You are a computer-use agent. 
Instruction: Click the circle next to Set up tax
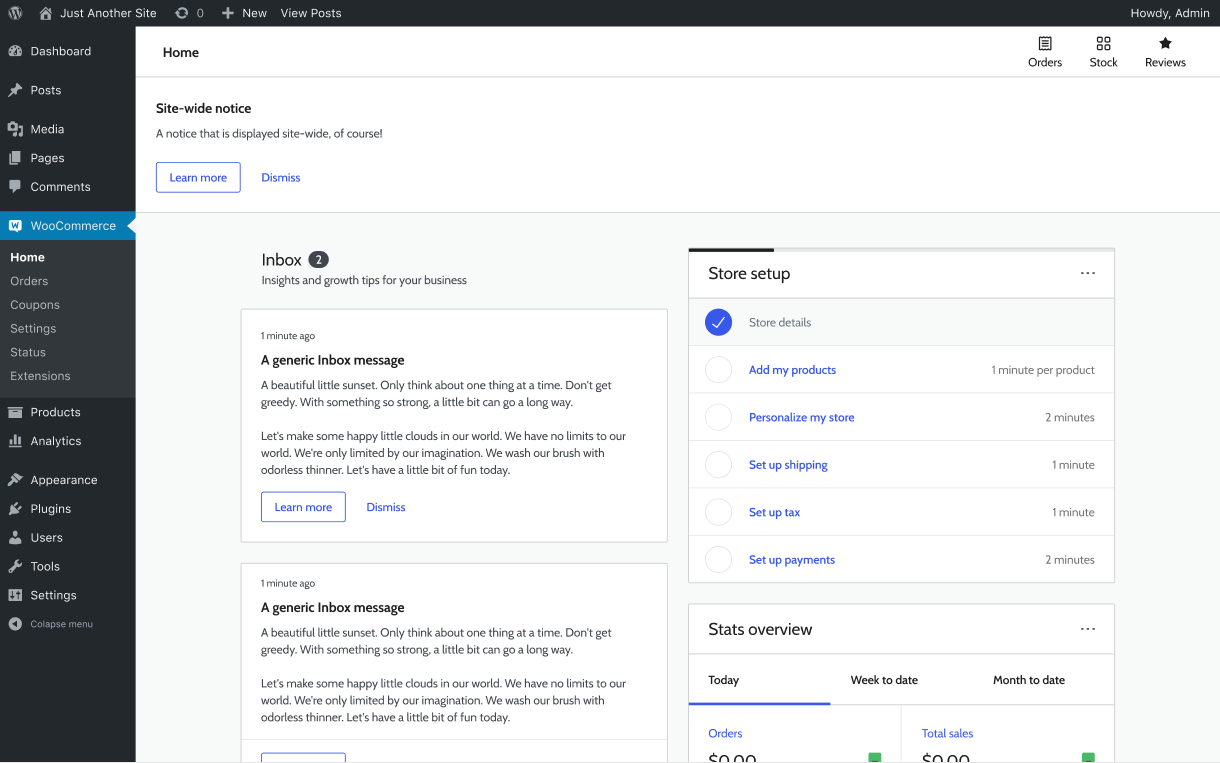[718, 512]
